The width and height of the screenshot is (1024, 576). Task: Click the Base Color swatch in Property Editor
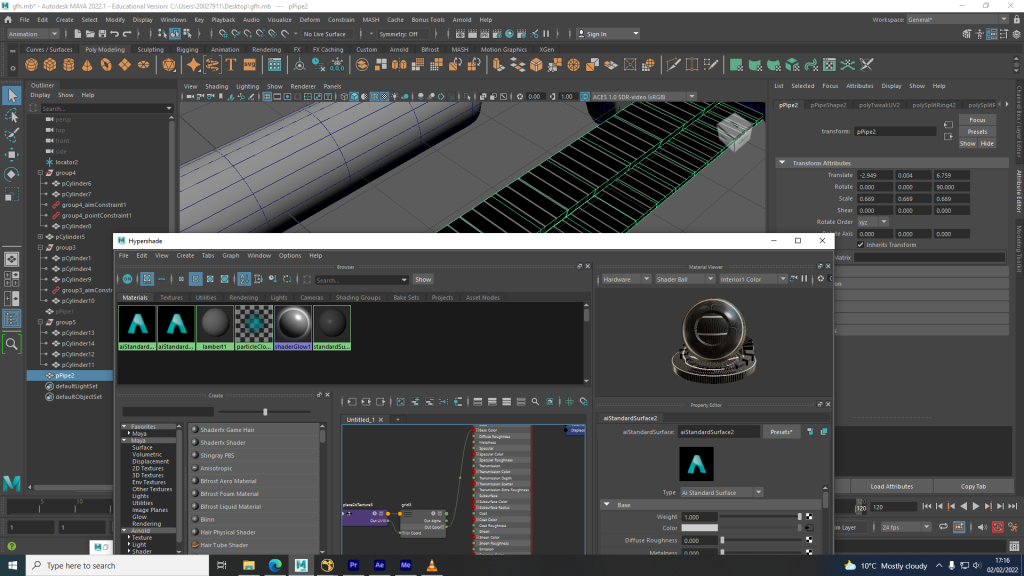pos(699,528)
